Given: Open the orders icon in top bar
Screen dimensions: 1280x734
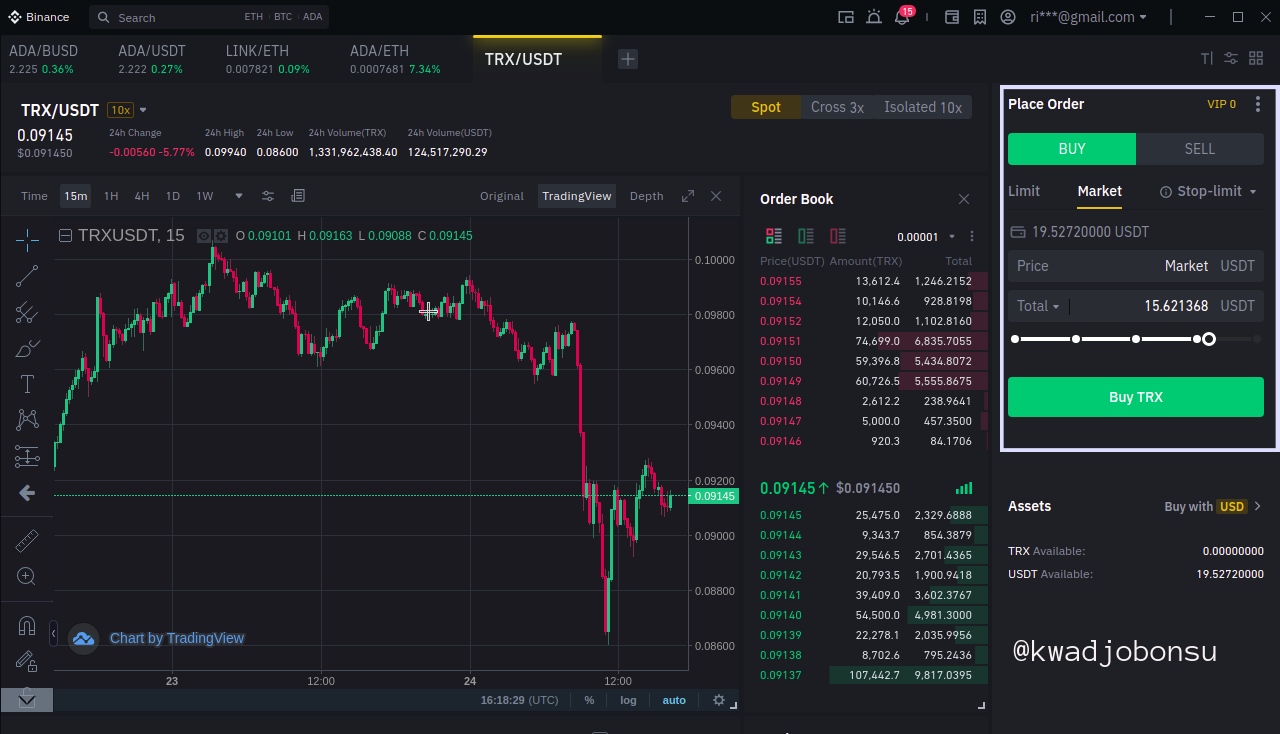Looking at the screenshot, I should coord(980,17).
